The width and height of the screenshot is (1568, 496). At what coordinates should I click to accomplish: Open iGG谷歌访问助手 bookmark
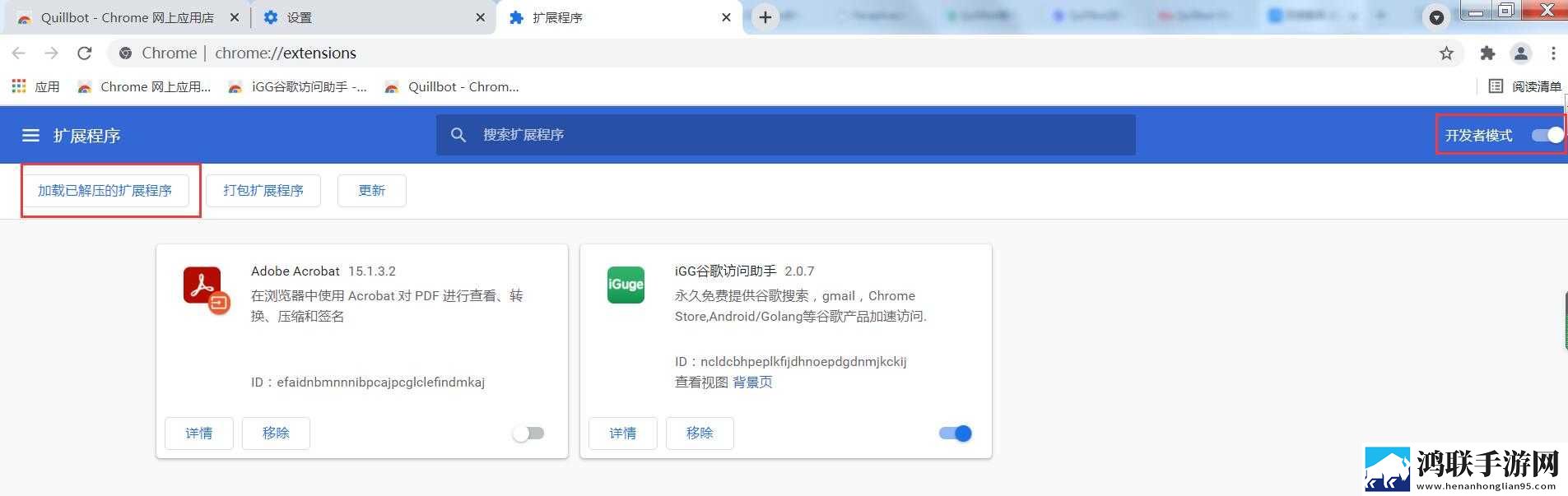[297, 86]
